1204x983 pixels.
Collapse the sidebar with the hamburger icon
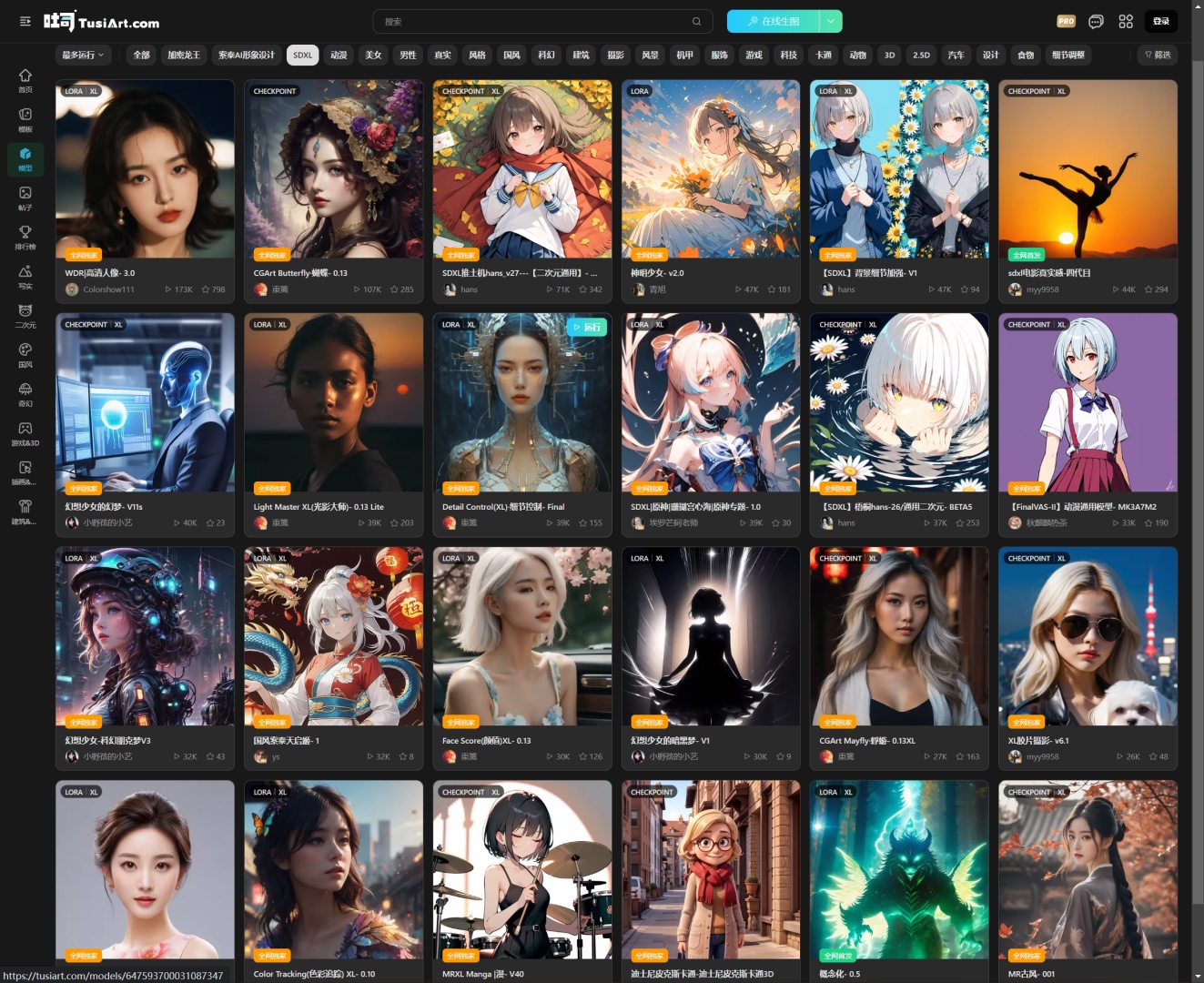click(25, 21)
